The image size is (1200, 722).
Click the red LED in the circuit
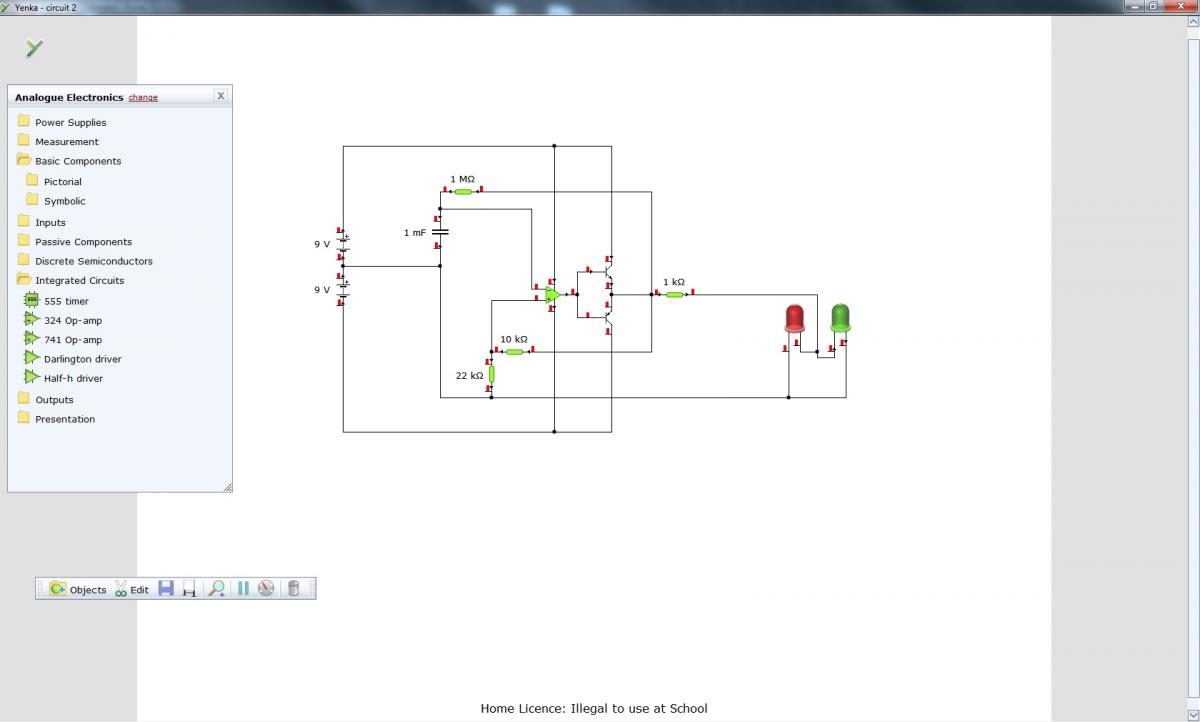(x=795, y=319)
